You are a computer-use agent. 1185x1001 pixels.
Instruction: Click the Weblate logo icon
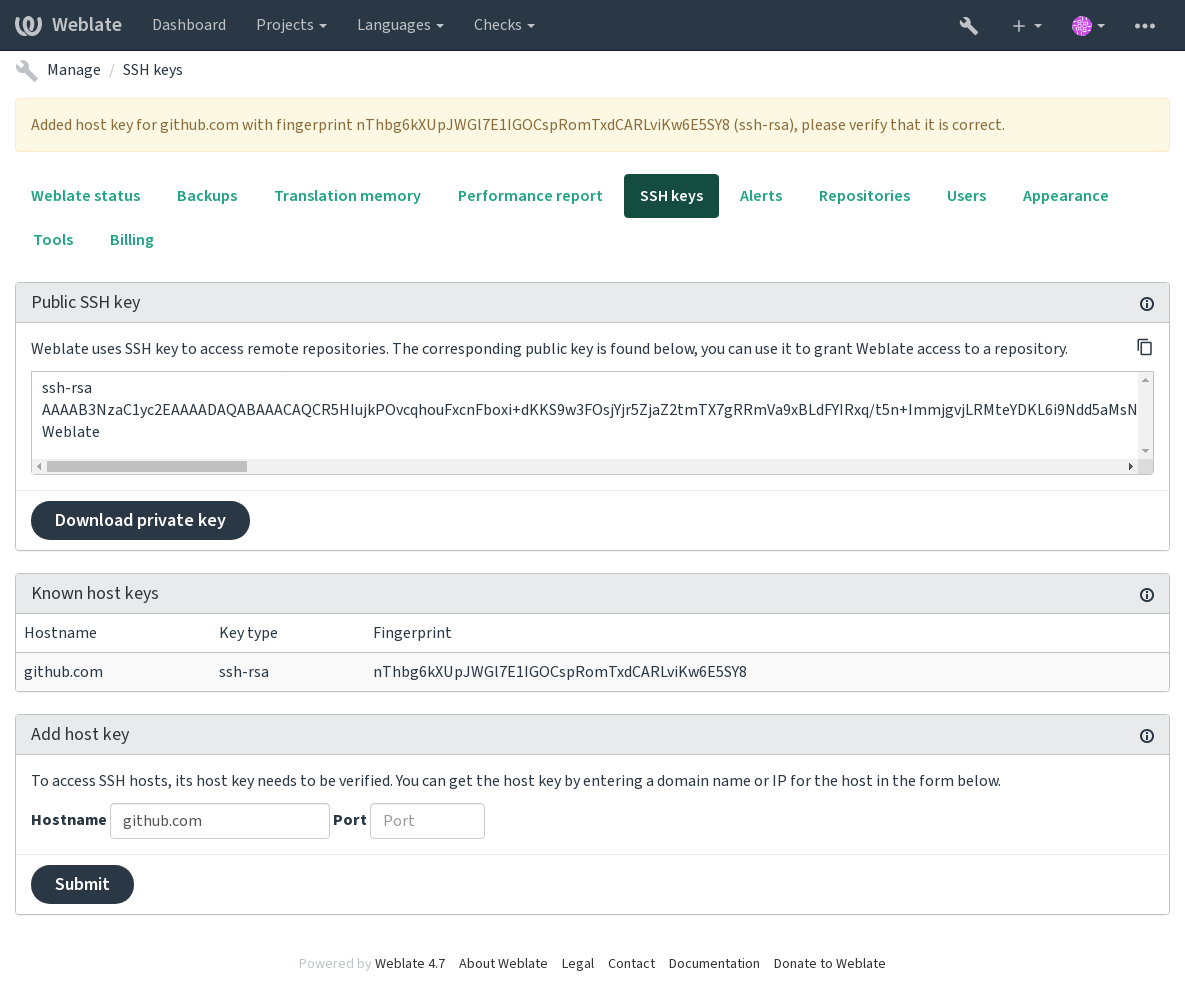pyautogui.click(x=29, y=25)
